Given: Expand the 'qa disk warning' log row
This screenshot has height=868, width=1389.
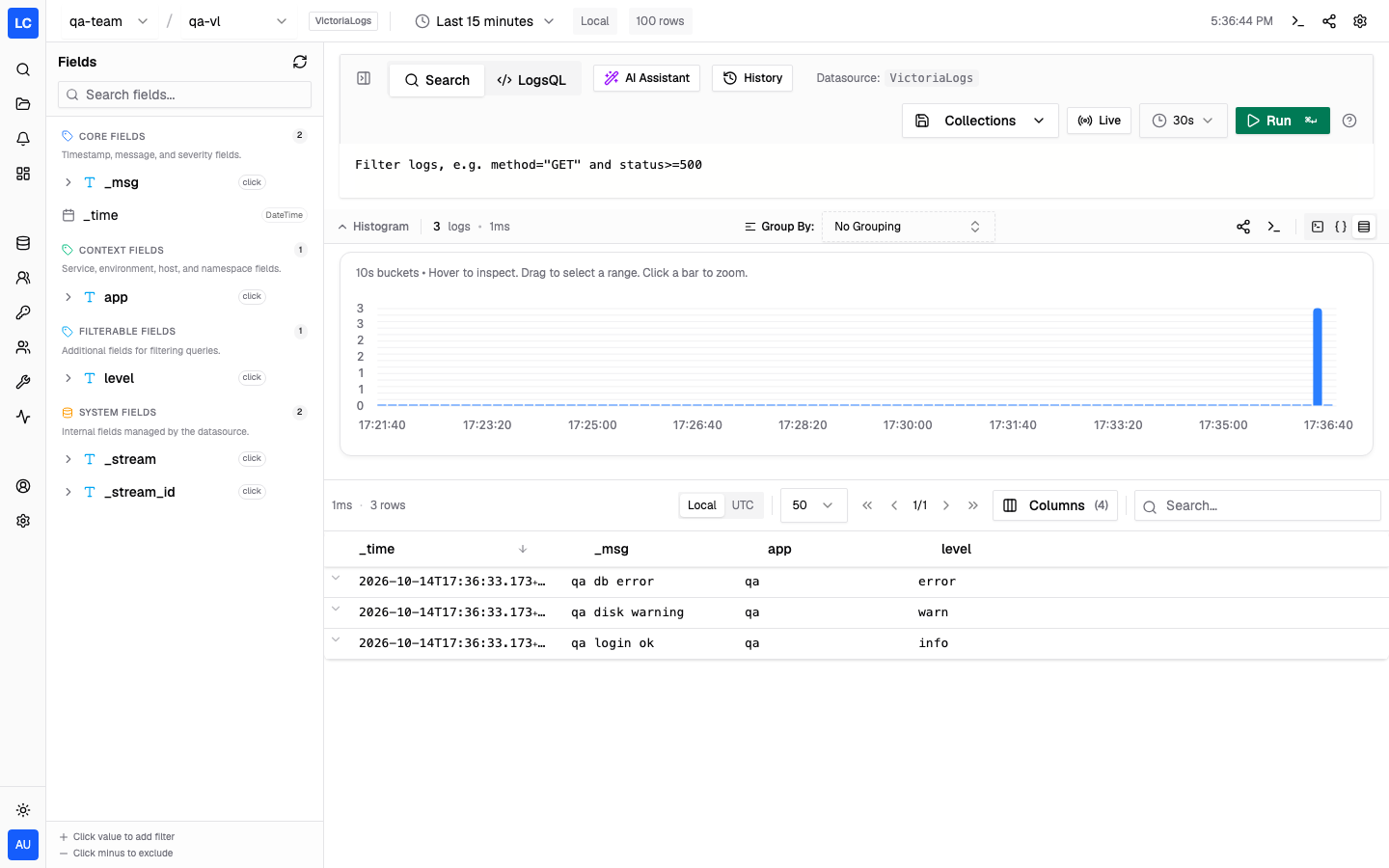Looking at the screenshot, I should click(336, 610).
